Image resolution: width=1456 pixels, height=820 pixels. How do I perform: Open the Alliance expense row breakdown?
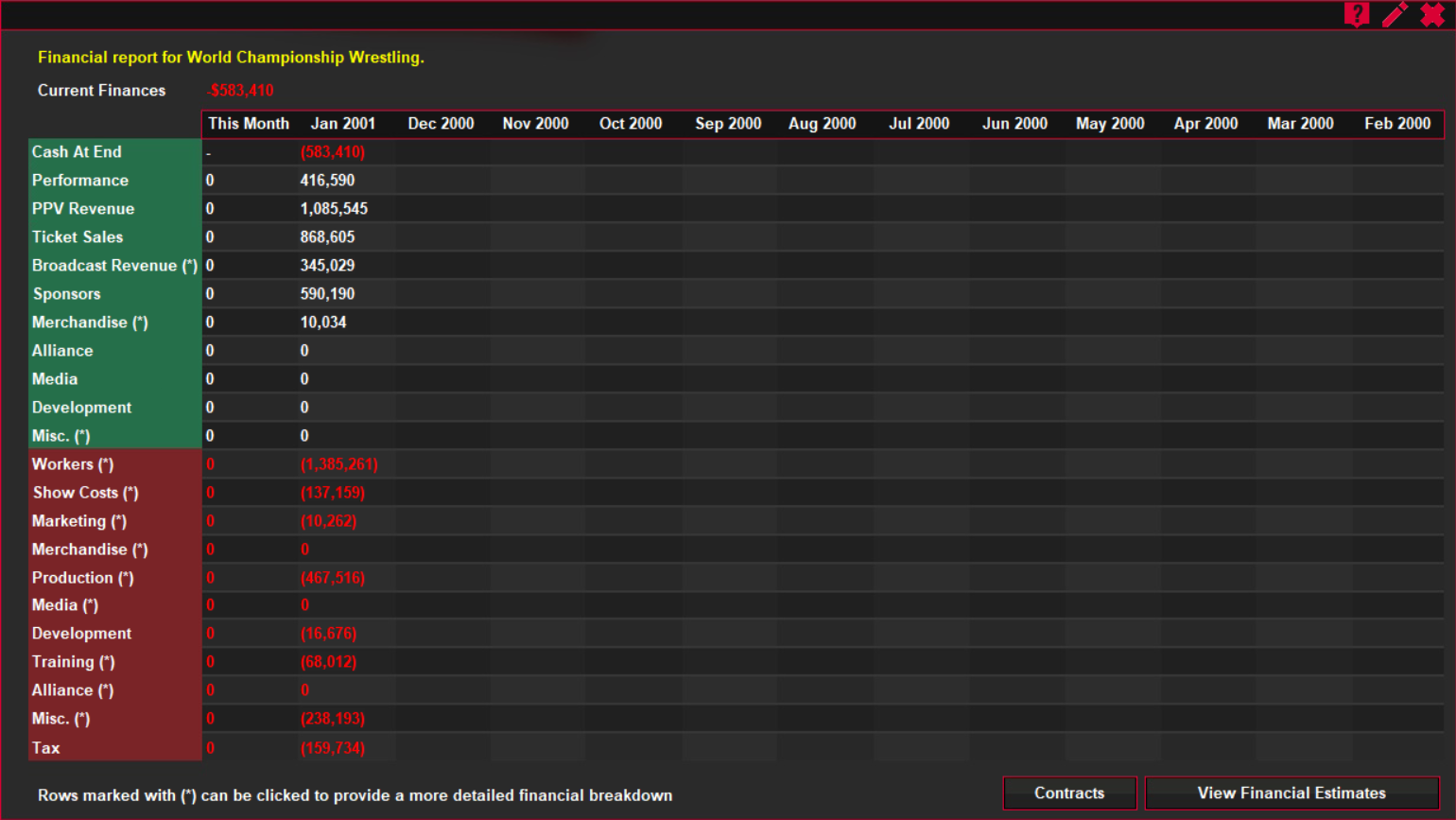(x=73, y=690)
